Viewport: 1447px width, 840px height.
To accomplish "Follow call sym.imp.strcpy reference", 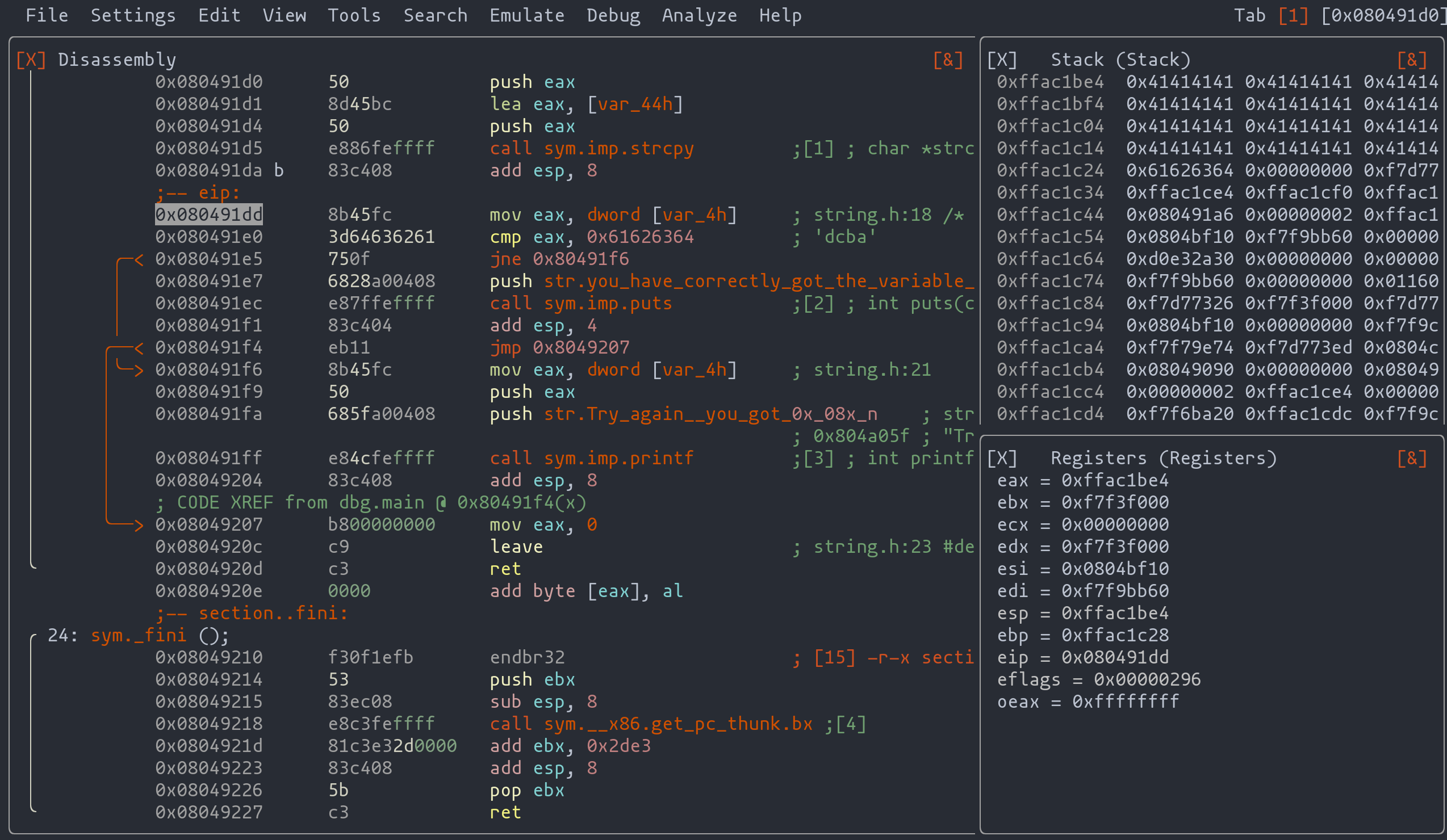I will point(618,149).
